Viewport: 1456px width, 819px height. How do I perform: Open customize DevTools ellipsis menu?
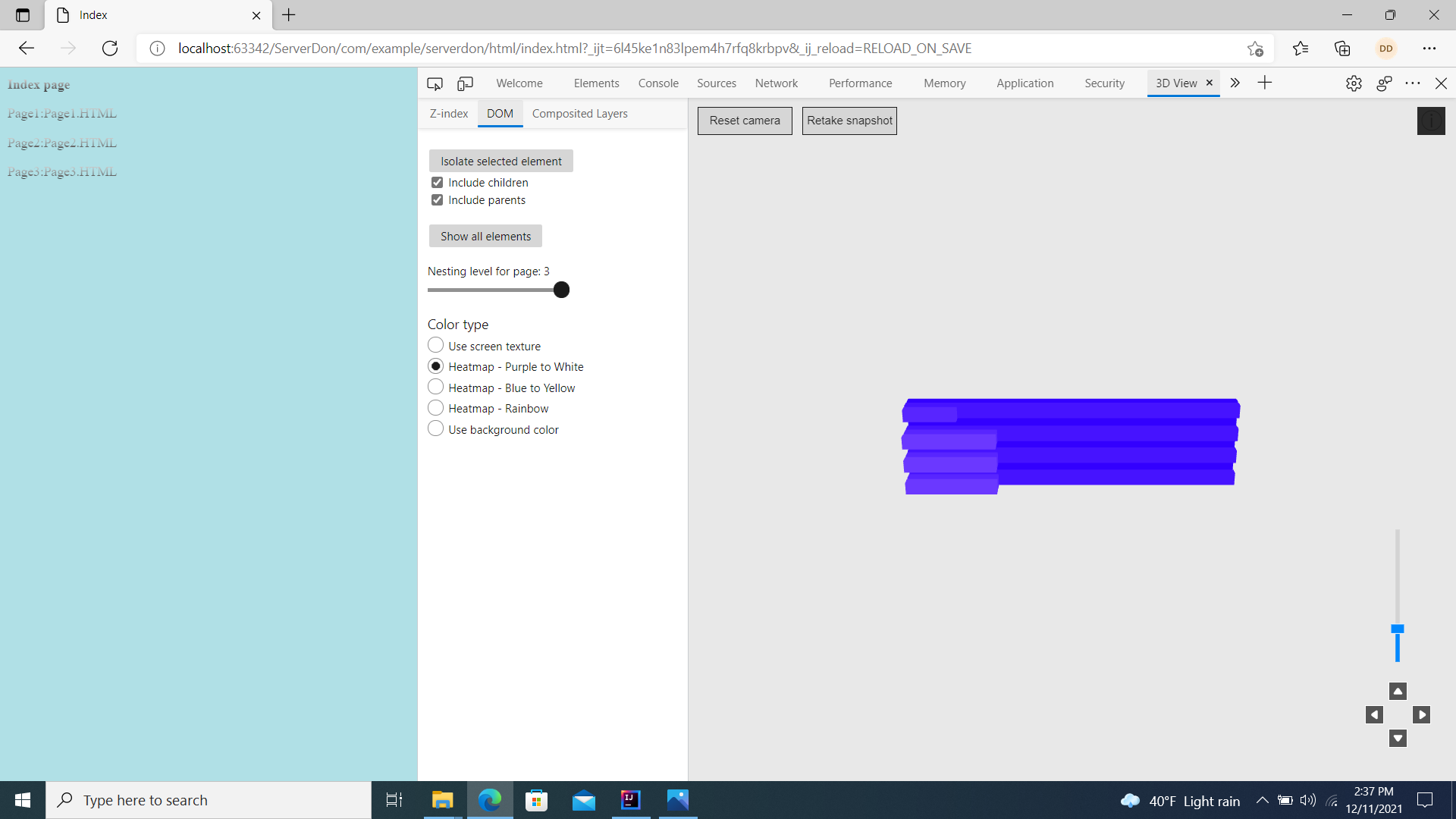pos(1412,83)
